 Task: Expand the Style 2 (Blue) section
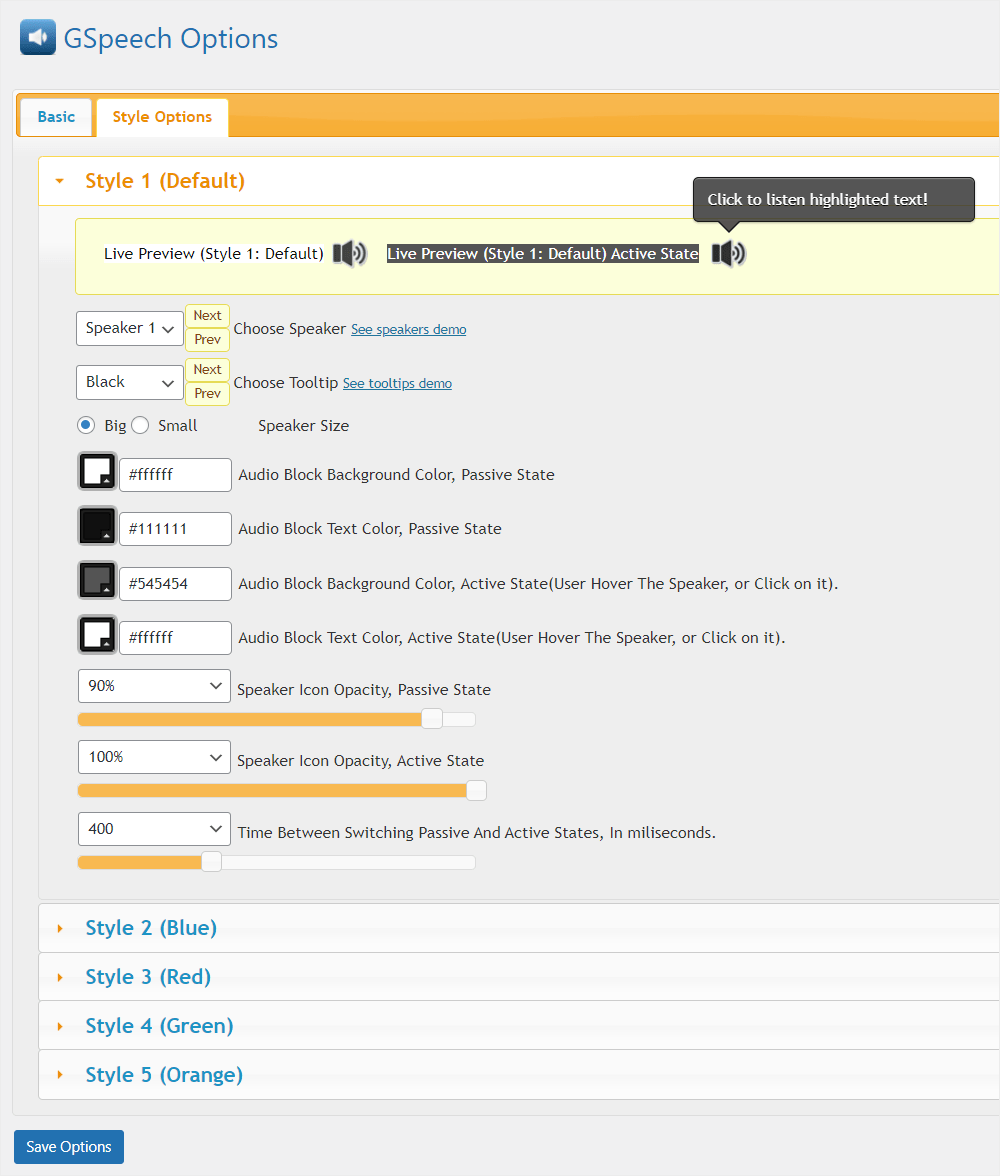pyautogui.click(x=151, y=927)
